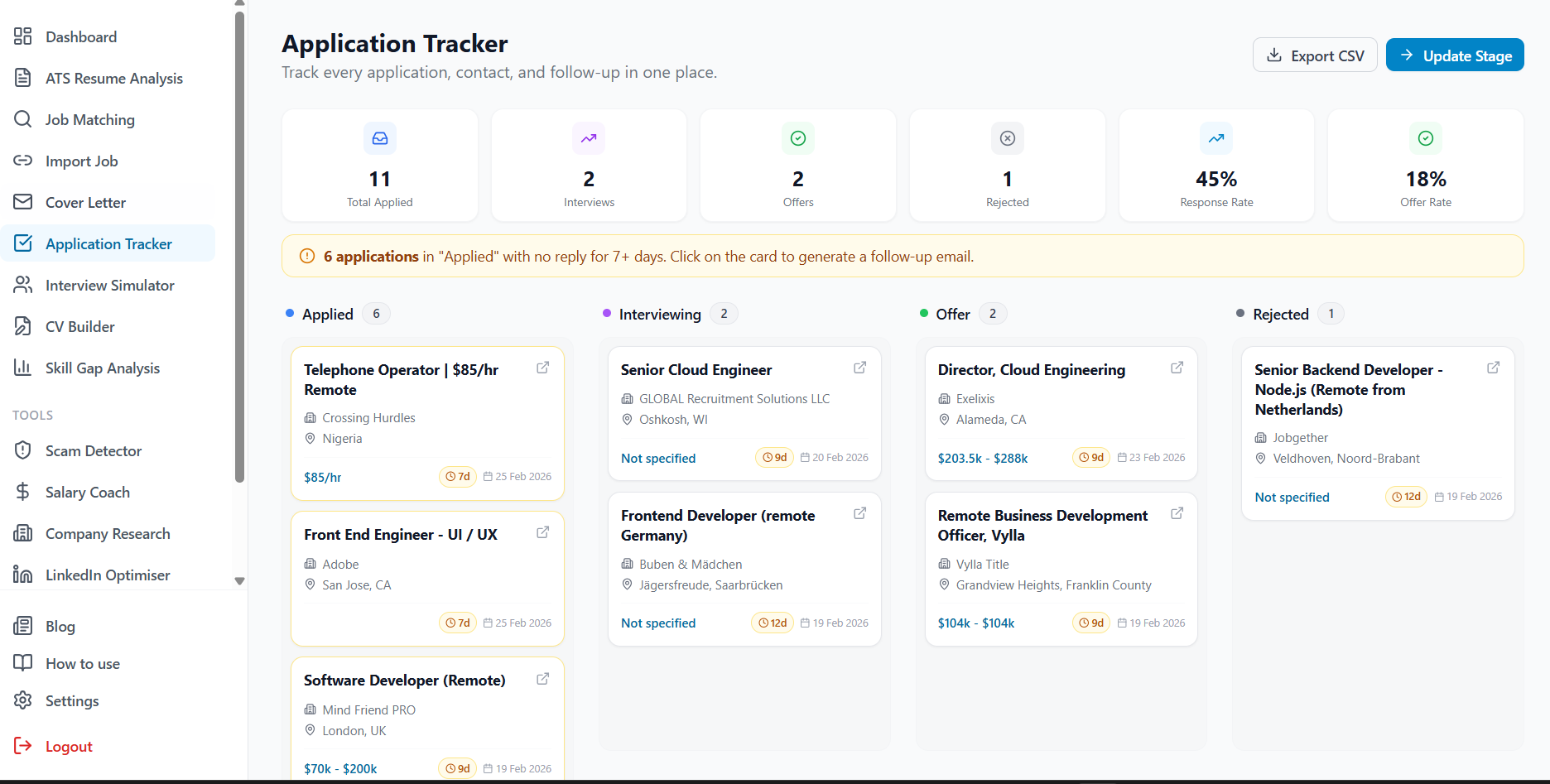Image resolution: width=1550 pixels, height=784 pixels.
Task: Open external link on Front End Engineer card
Action: pyautogui.click(x=543, y=532)
